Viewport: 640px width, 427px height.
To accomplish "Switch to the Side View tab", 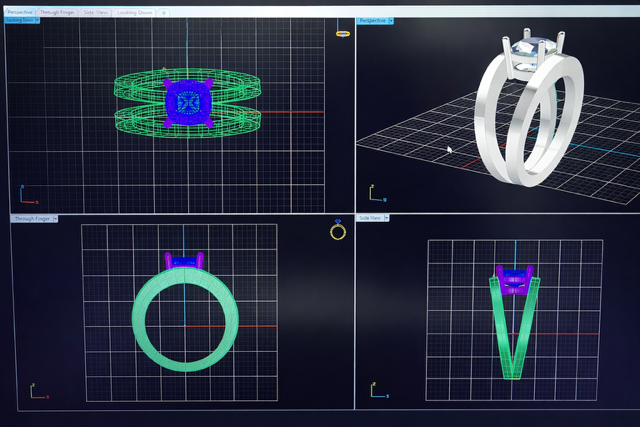I will click(x=96, y=12).
